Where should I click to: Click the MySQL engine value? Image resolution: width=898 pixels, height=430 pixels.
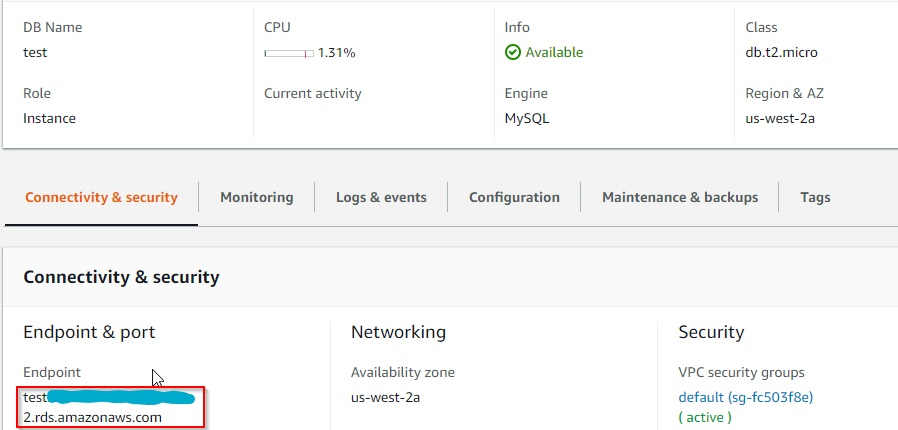(527, 118)
